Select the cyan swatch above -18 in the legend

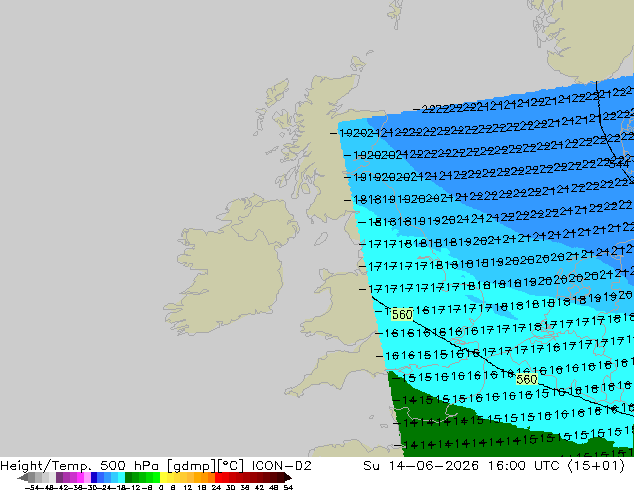(122, 477)
